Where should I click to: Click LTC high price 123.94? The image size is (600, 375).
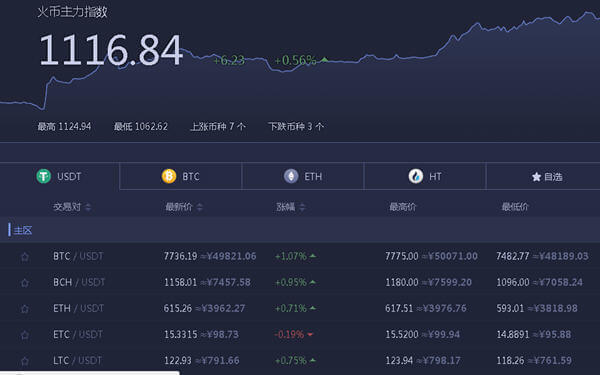coord(399,360)
